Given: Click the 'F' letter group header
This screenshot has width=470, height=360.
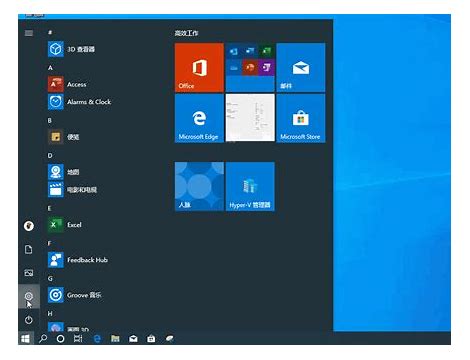Looking at the screenshot, I should pos(49,243).
